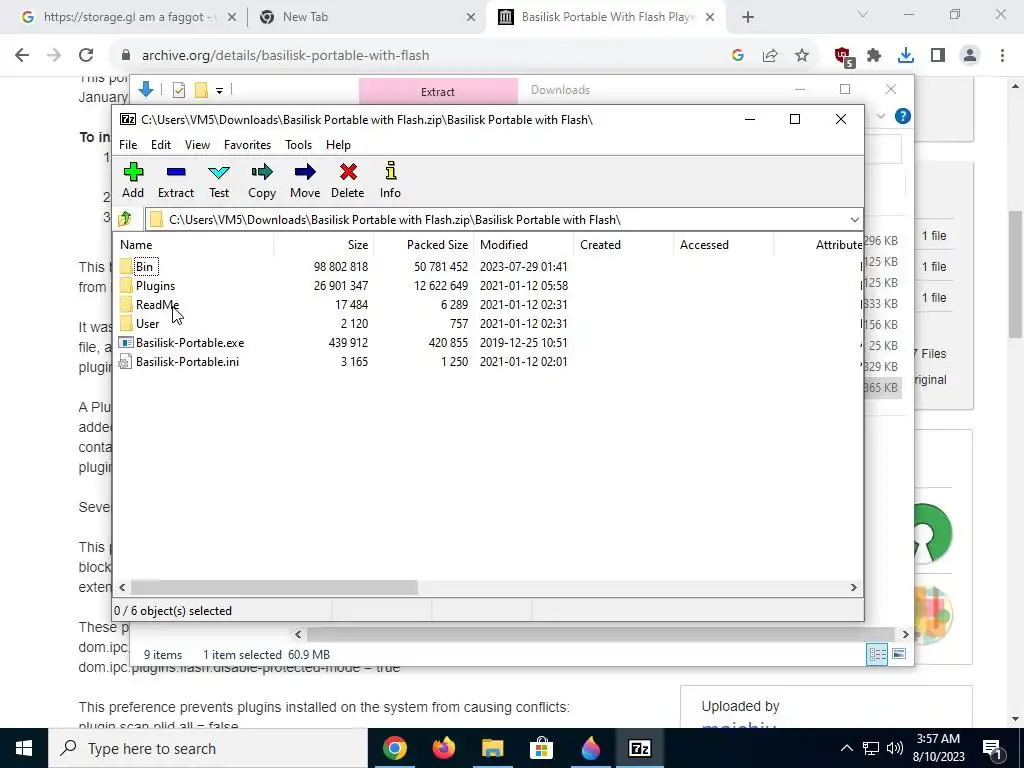Select the Plugins folder
Image resolution: width=1024 pixels, height=768 pixels.
click(x=155, y=285)
